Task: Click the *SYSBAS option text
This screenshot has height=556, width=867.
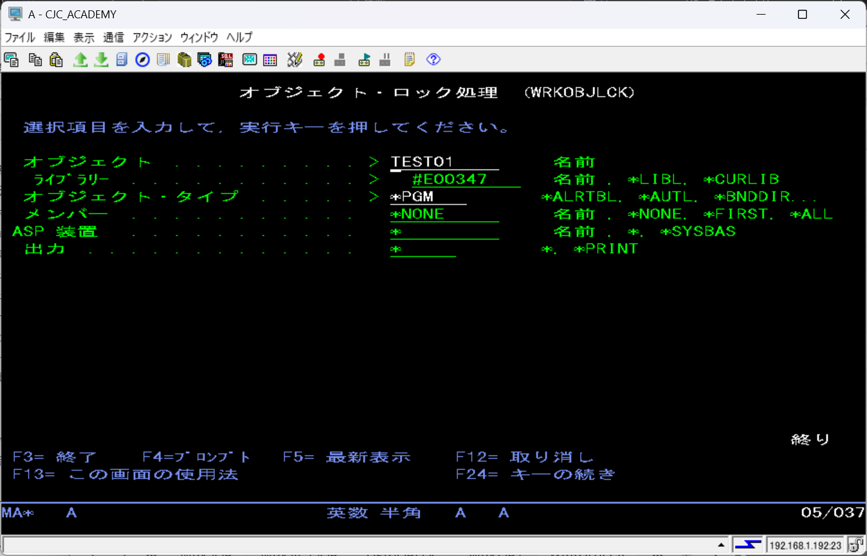Action: click(x=698, y=232)
